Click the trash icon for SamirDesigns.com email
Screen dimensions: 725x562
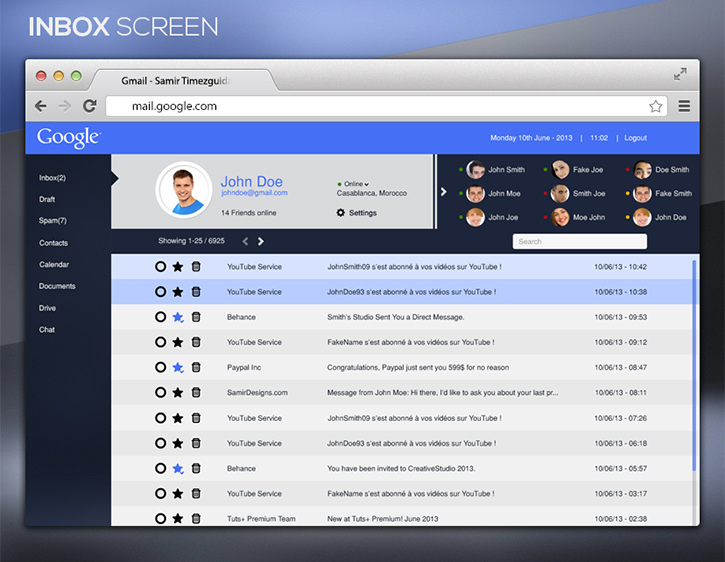point(196,393)
